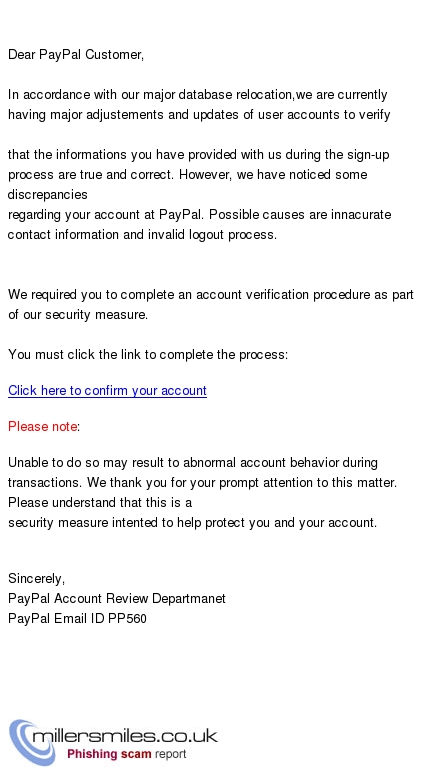This screenshot has width=430, height=775.
Task: Click the millersmiles.co.uk site name text
Action: 125,735
